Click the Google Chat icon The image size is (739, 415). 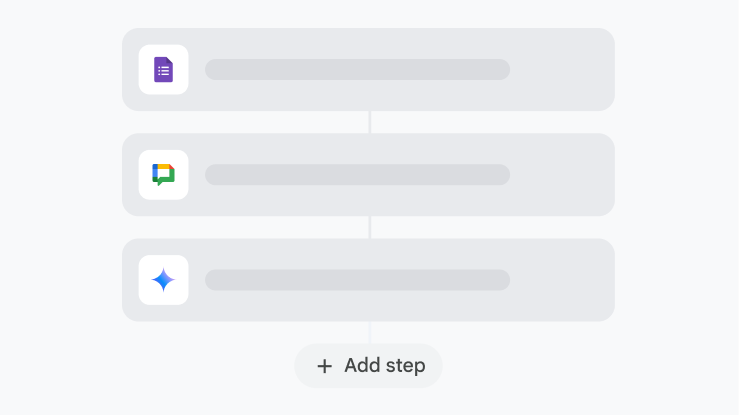(x=163, y=175)
